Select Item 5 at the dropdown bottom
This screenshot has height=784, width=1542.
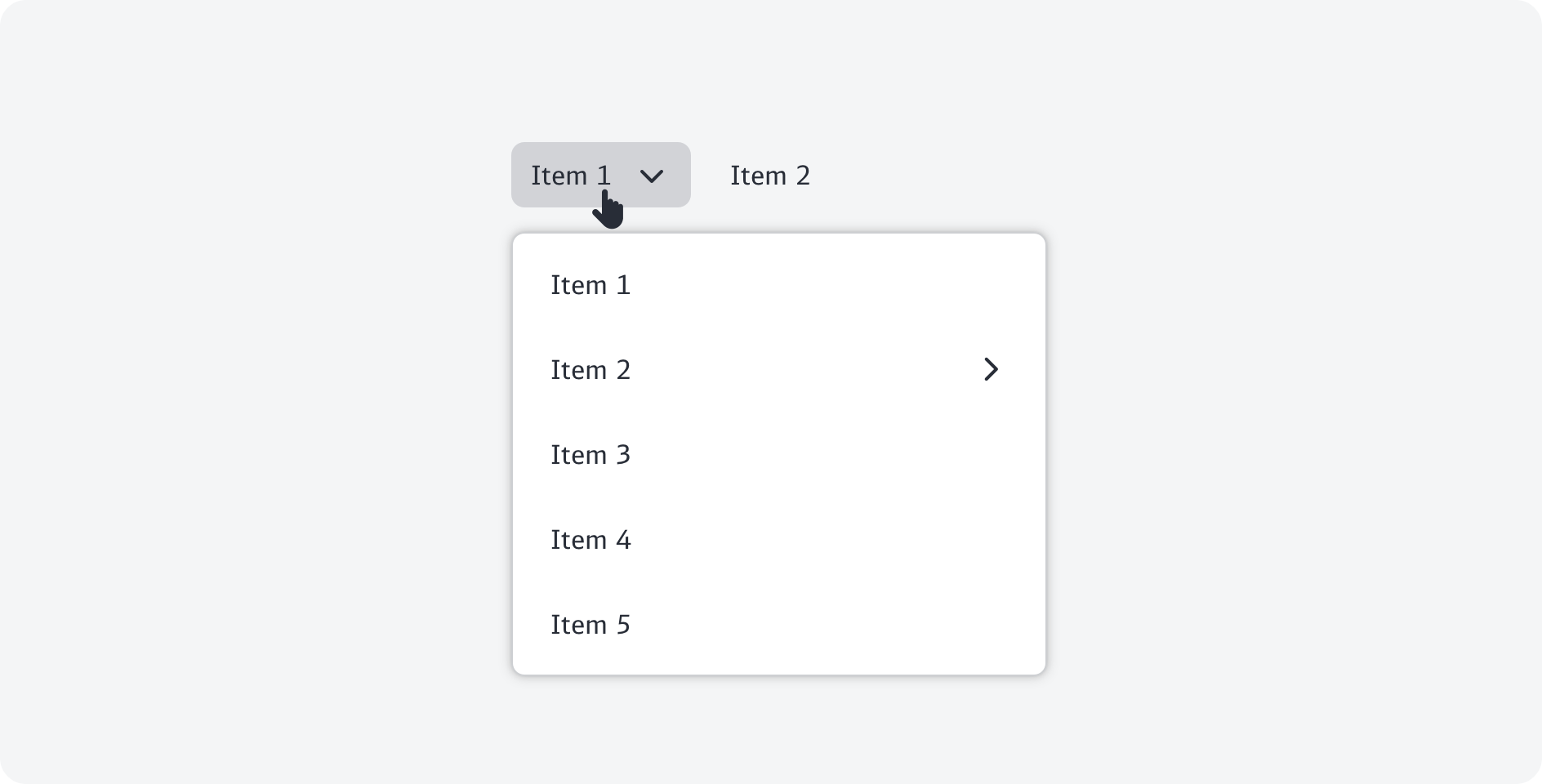coord(591,625)
